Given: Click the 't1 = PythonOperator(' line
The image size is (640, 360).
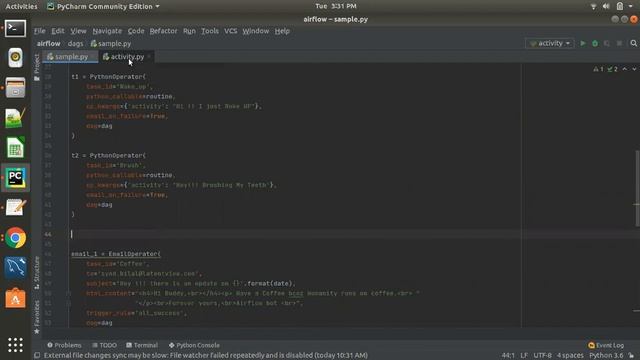Looking at the screenshot, I should tap(109, 77).
